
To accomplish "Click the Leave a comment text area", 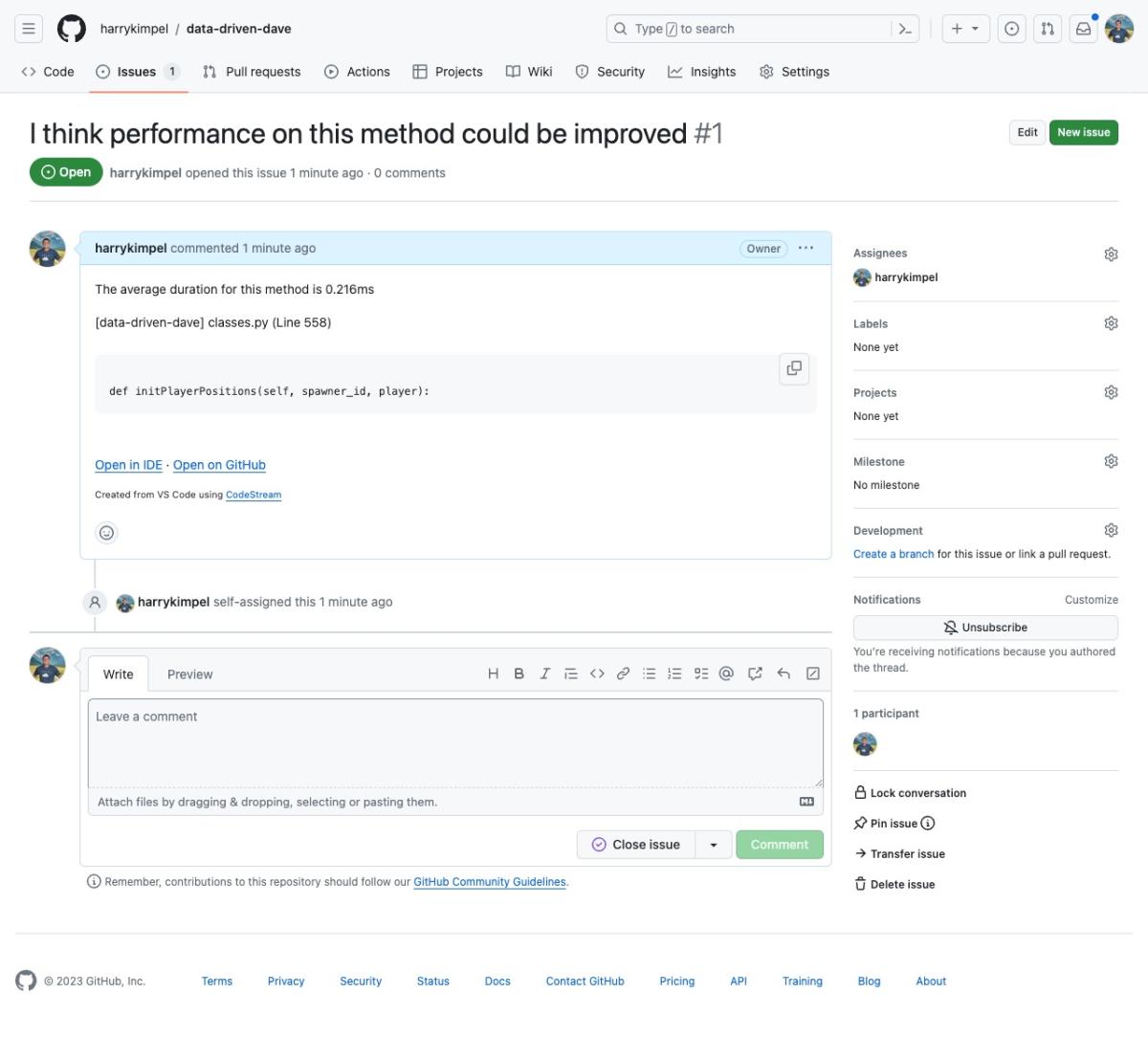I will (455, 742).
